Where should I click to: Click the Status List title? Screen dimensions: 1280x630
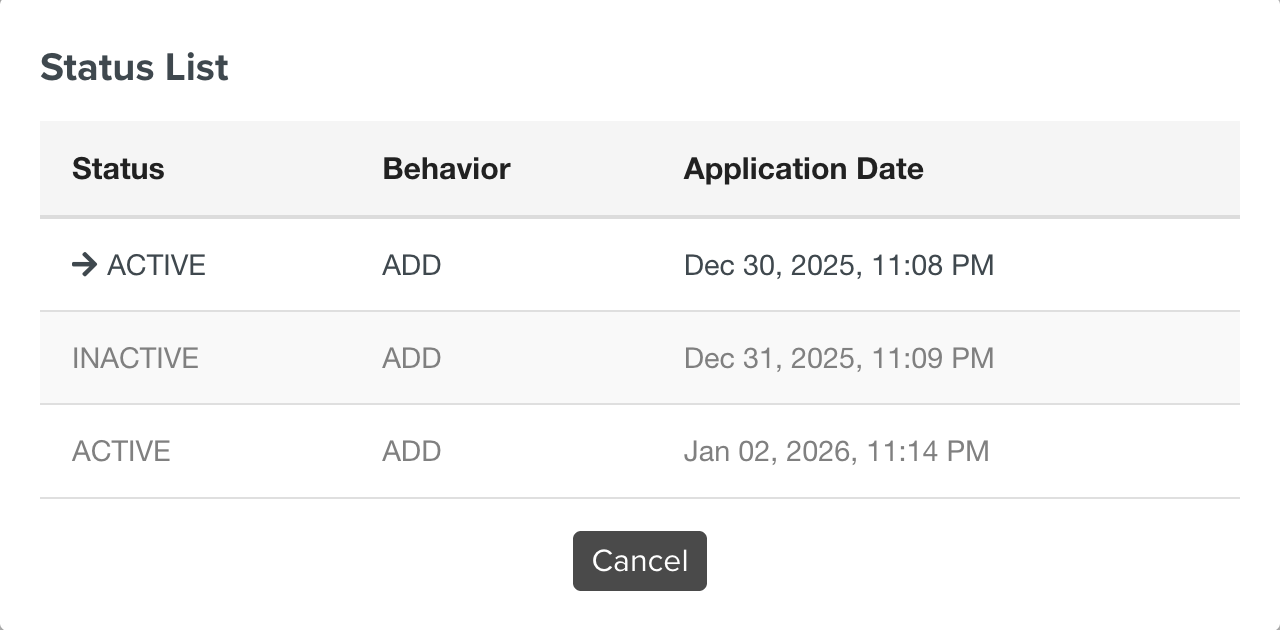tap(134, 67)
